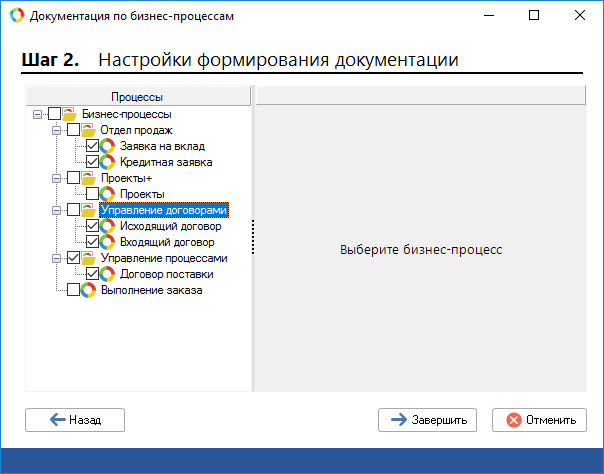Tick the Выполнение заказа checkbox
Viewport: 604px width, 474px height.
pos(73,290)
